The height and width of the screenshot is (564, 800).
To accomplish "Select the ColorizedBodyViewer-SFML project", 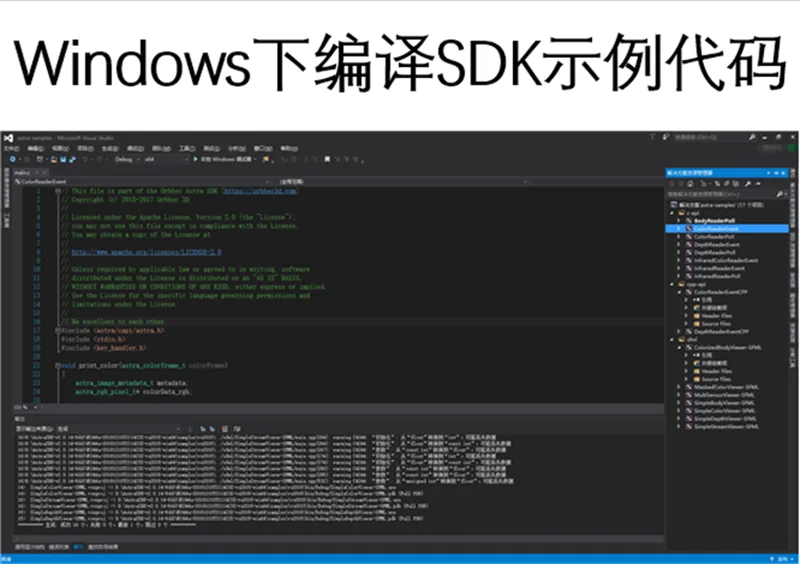I will tap(727, 348).
